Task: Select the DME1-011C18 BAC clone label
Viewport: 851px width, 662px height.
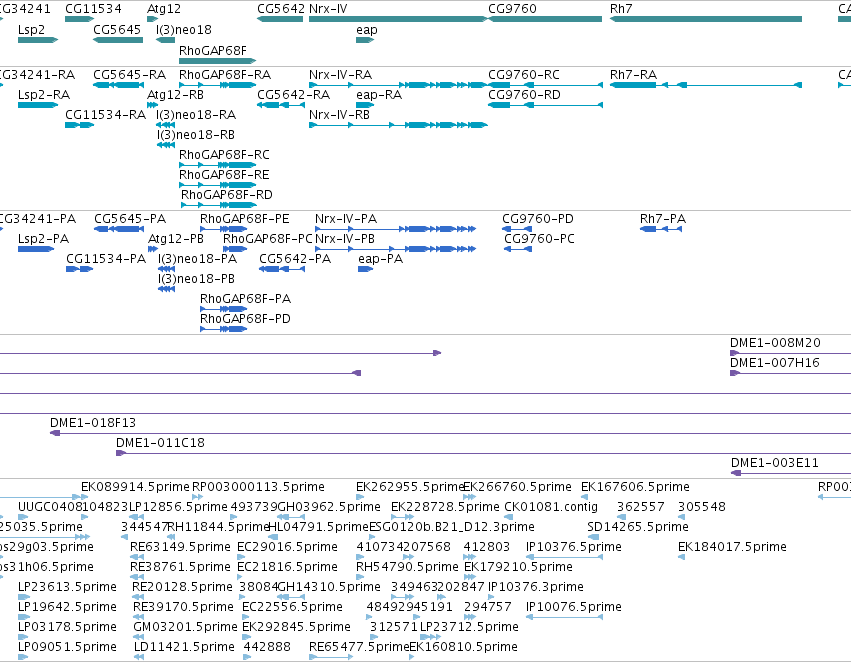Action: (x=161, y=443)
